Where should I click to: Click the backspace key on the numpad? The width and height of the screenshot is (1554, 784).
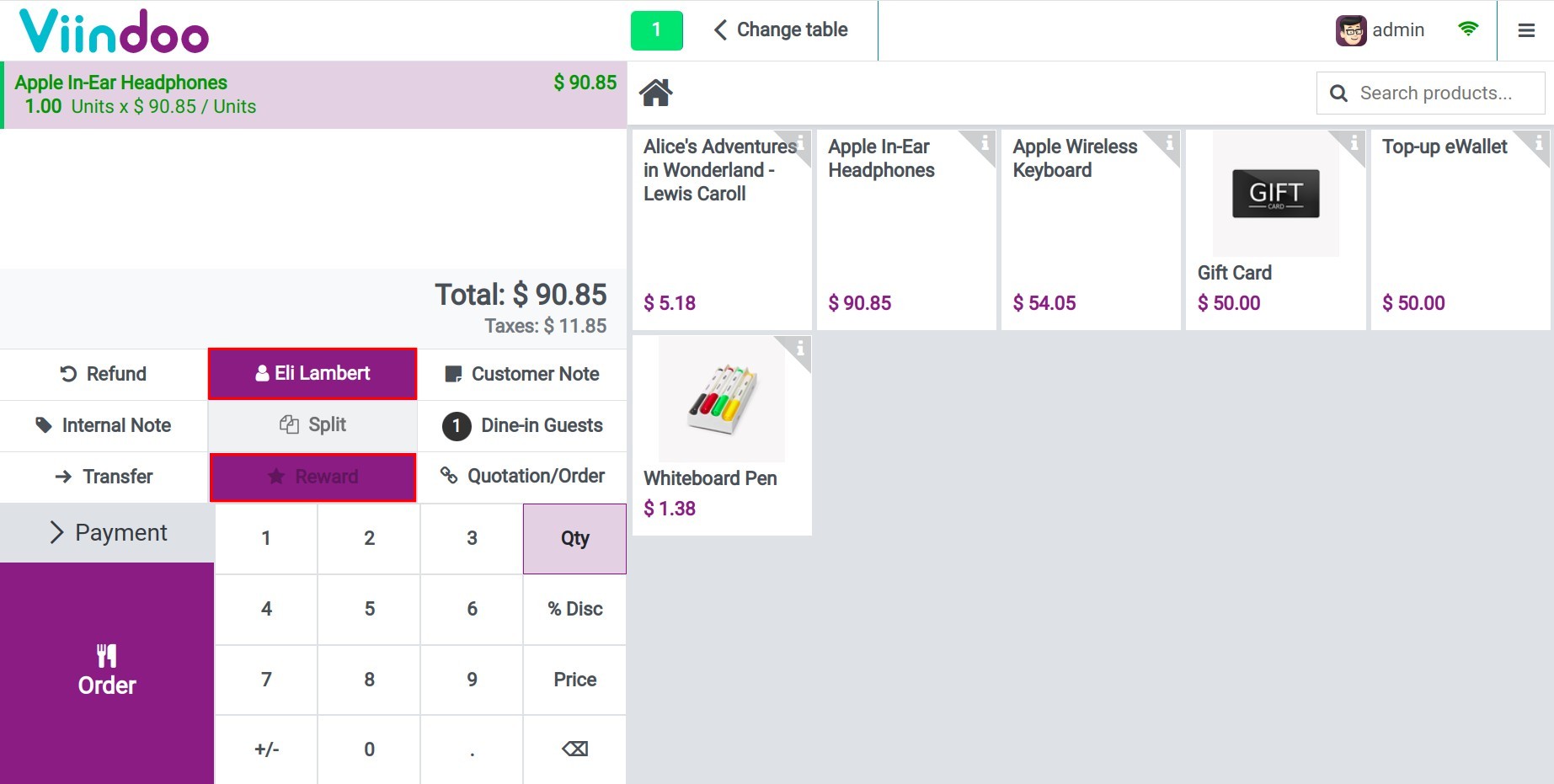coord(575,749)
